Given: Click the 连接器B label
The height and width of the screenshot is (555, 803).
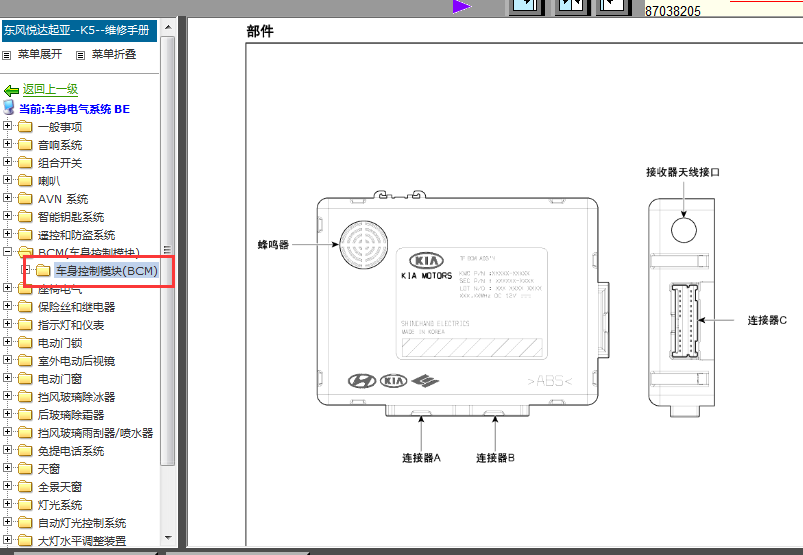Looking at the screenshot, I should pyautogui.click(x=495, y=458).
